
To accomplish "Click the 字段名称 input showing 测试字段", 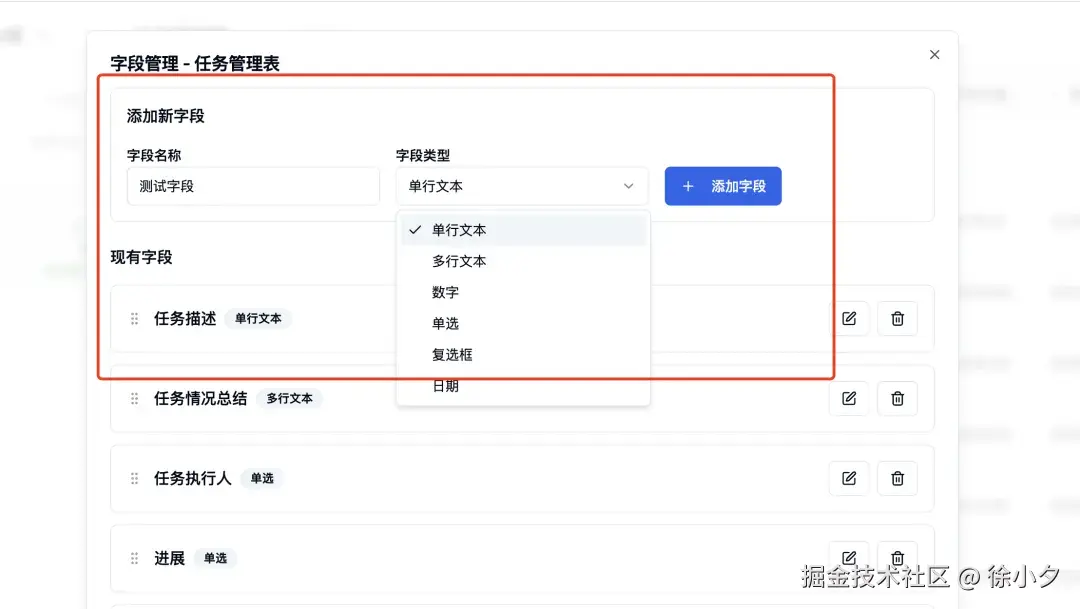I will click(x=253, y=186).
